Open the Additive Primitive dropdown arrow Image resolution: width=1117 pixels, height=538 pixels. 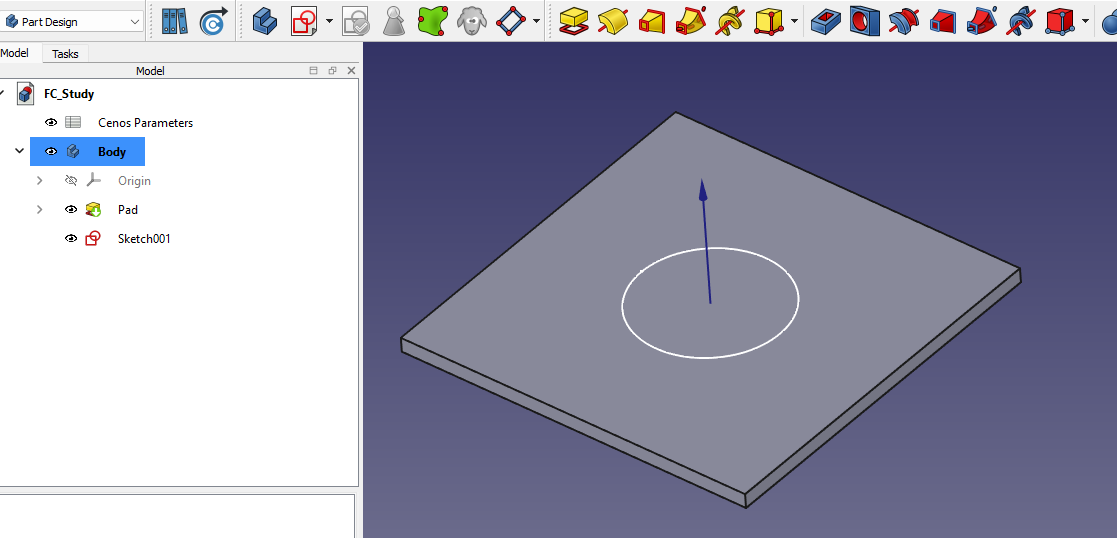pyautogui.click(x=794, y=22)
